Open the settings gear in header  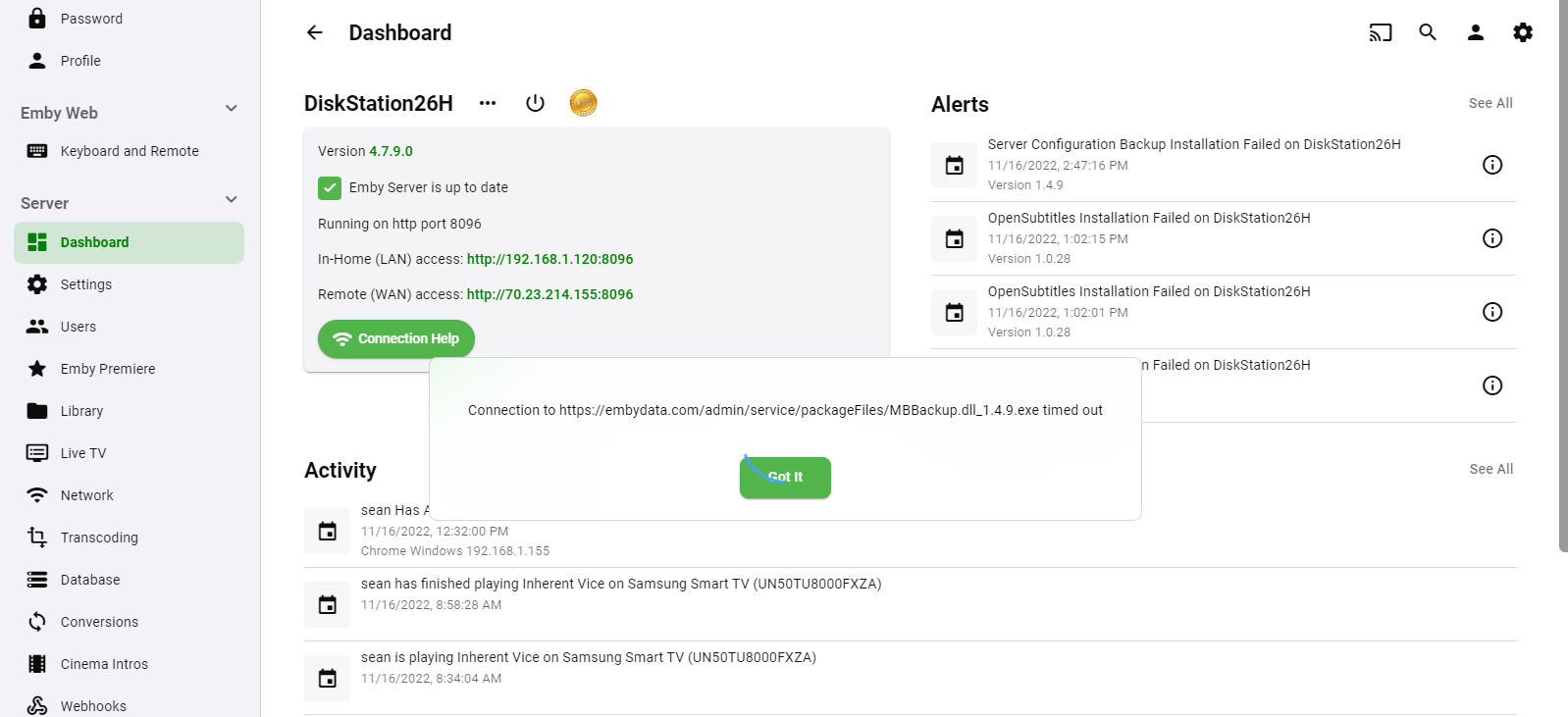click(x=1522, y=32)
